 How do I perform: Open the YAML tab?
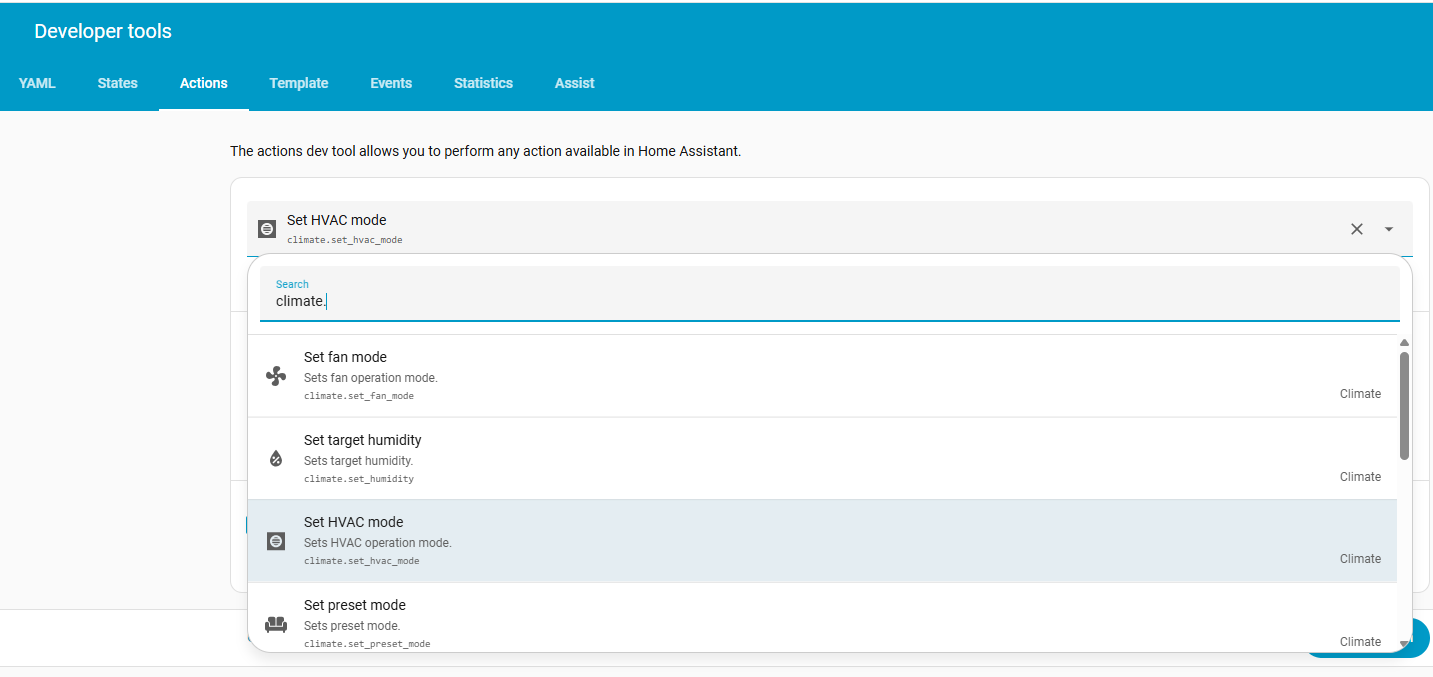[x=37, y=83]
